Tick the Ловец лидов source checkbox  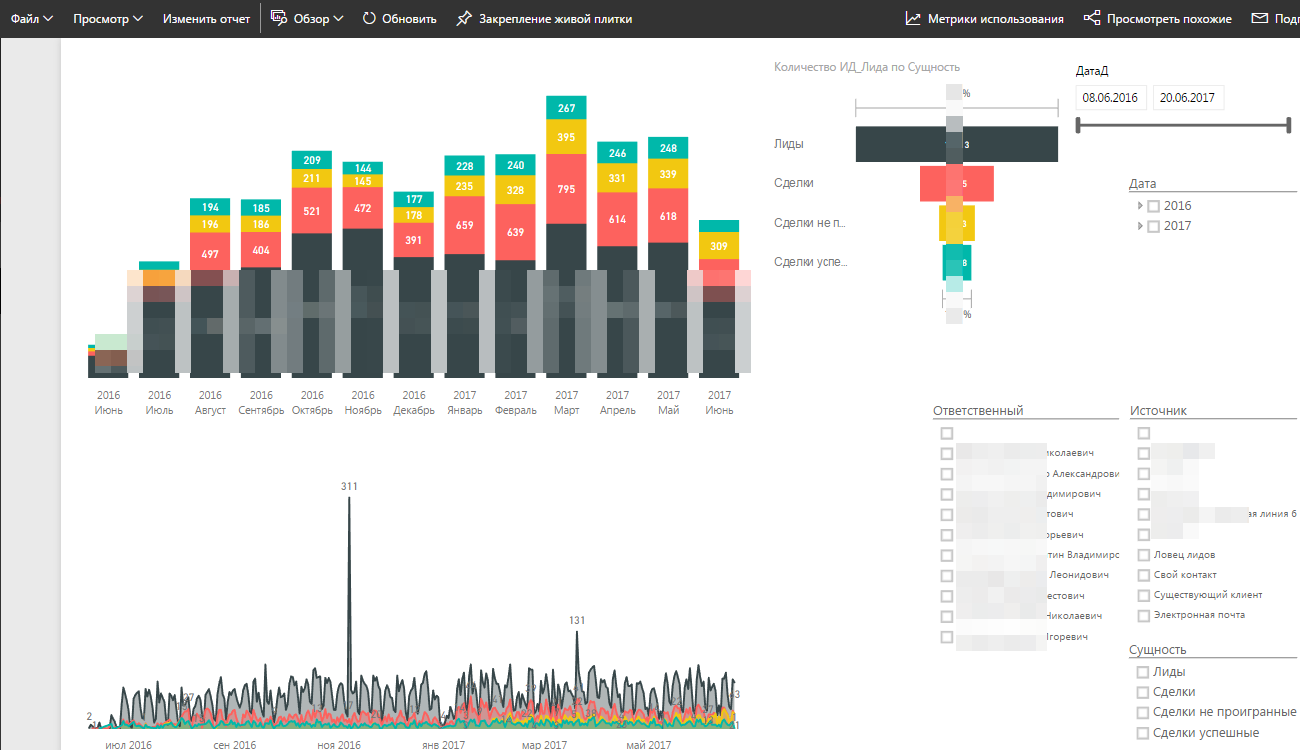coord(1144,555)
